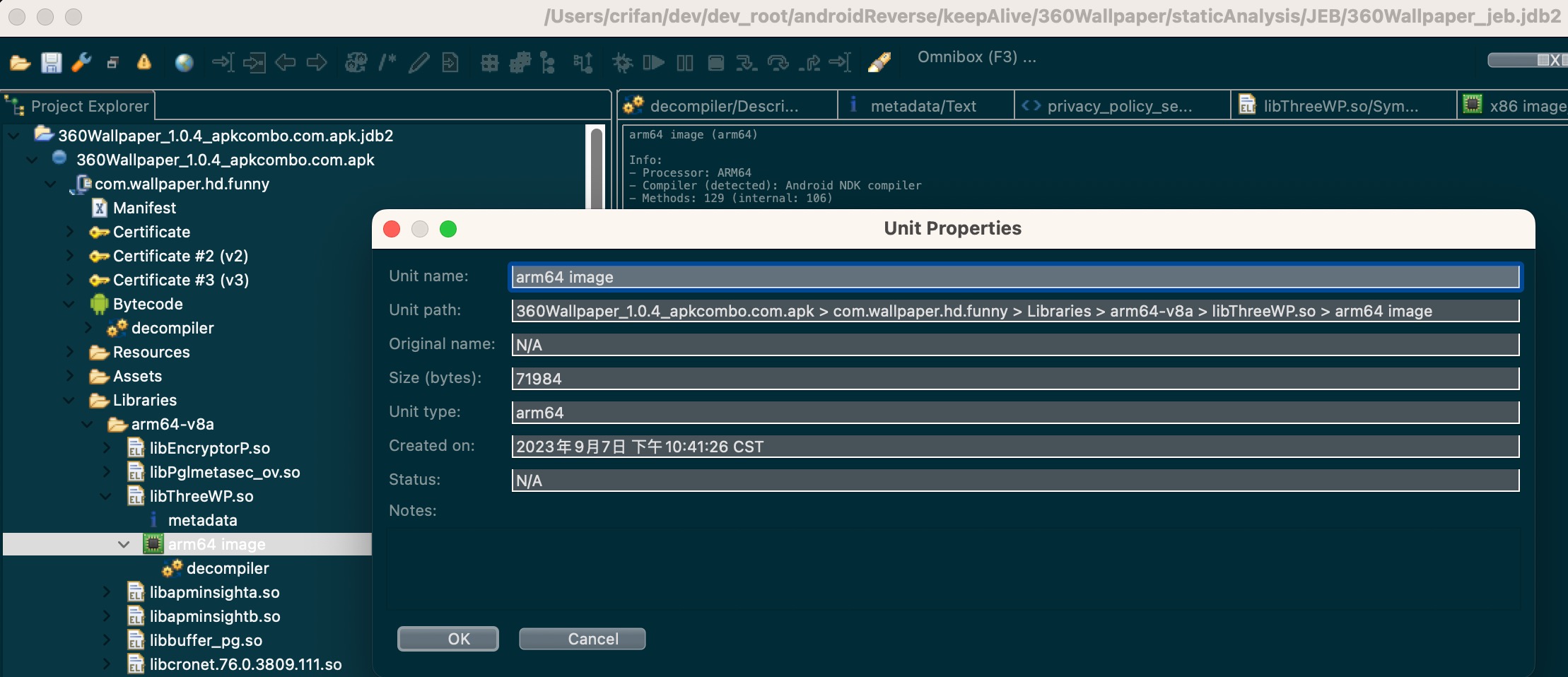Click the highlighter marker toolbar icon

pyautogui.click(x=879, y=63)
